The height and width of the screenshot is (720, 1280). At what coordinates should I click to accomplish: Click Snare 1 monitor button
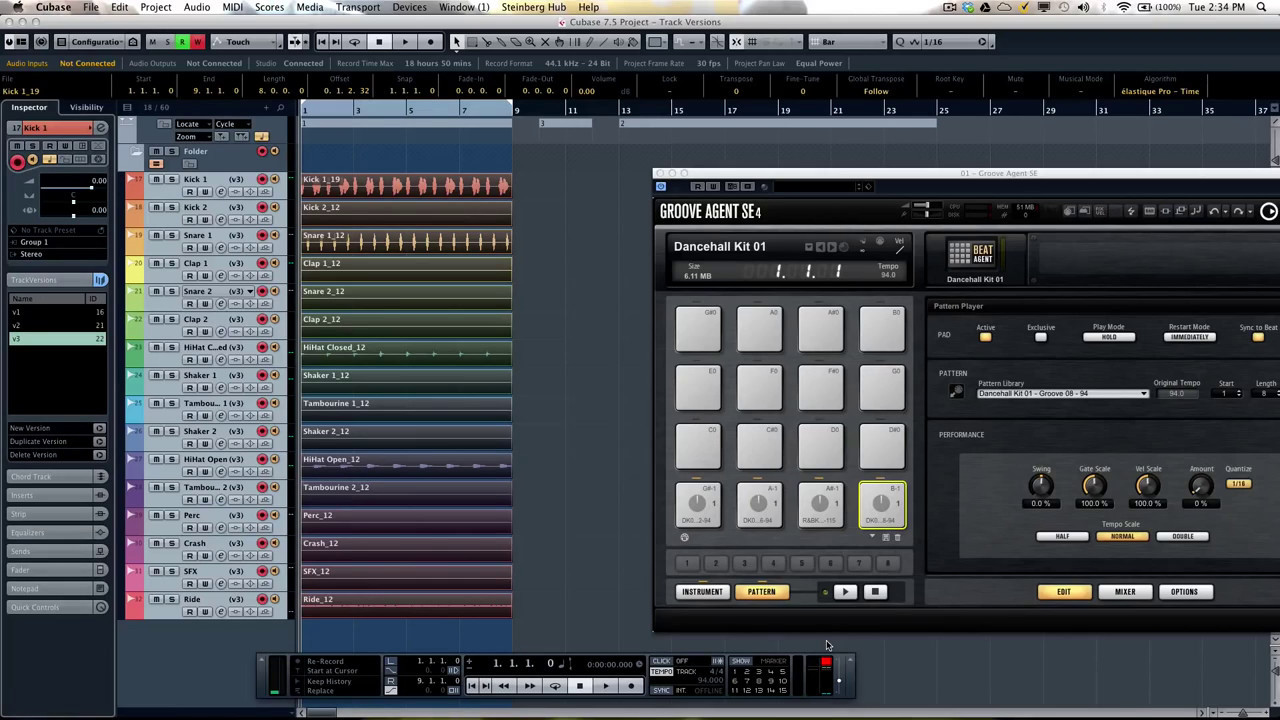274,235
